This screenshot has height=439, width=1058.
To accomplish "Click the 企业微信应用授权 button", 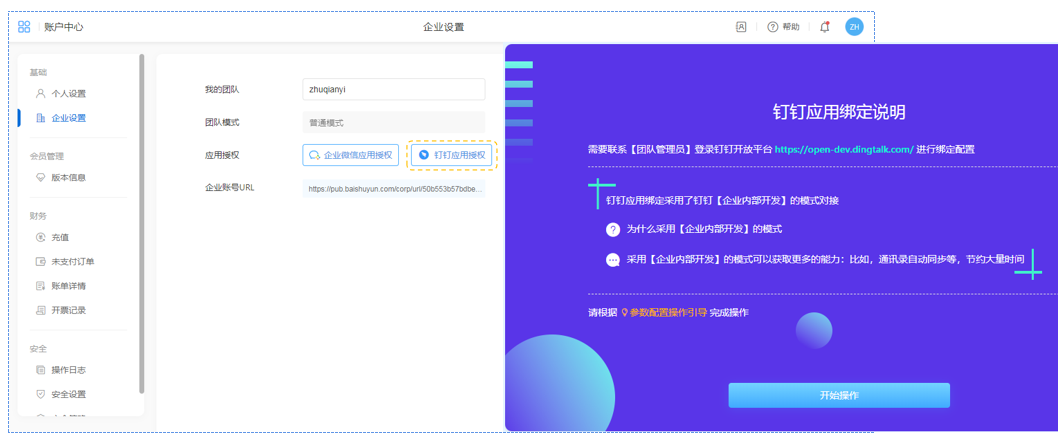I will 351,155.
